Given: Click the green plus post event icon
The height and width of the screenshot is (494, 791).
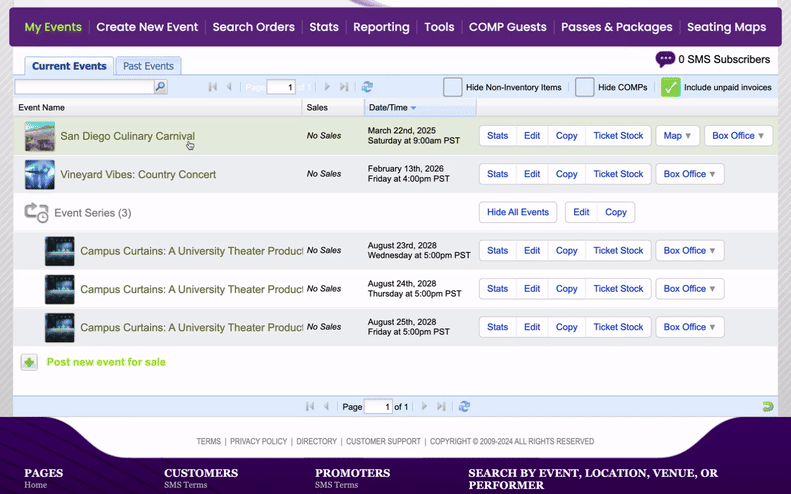Looking at the screenshot, I should click(x=29, y=362).
